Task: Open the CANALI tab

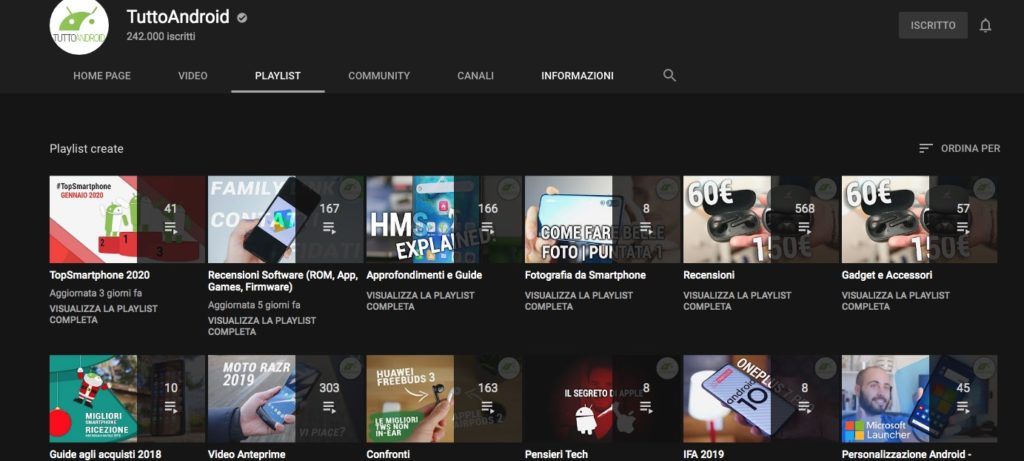Action: click(x=475, y=76)
